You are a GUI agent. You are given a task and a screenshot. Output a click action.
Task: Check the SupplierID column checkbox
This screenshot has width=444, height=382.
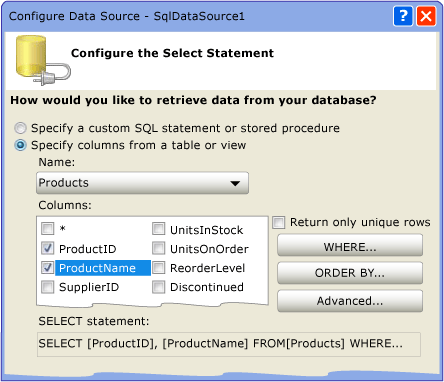(47, 287)
